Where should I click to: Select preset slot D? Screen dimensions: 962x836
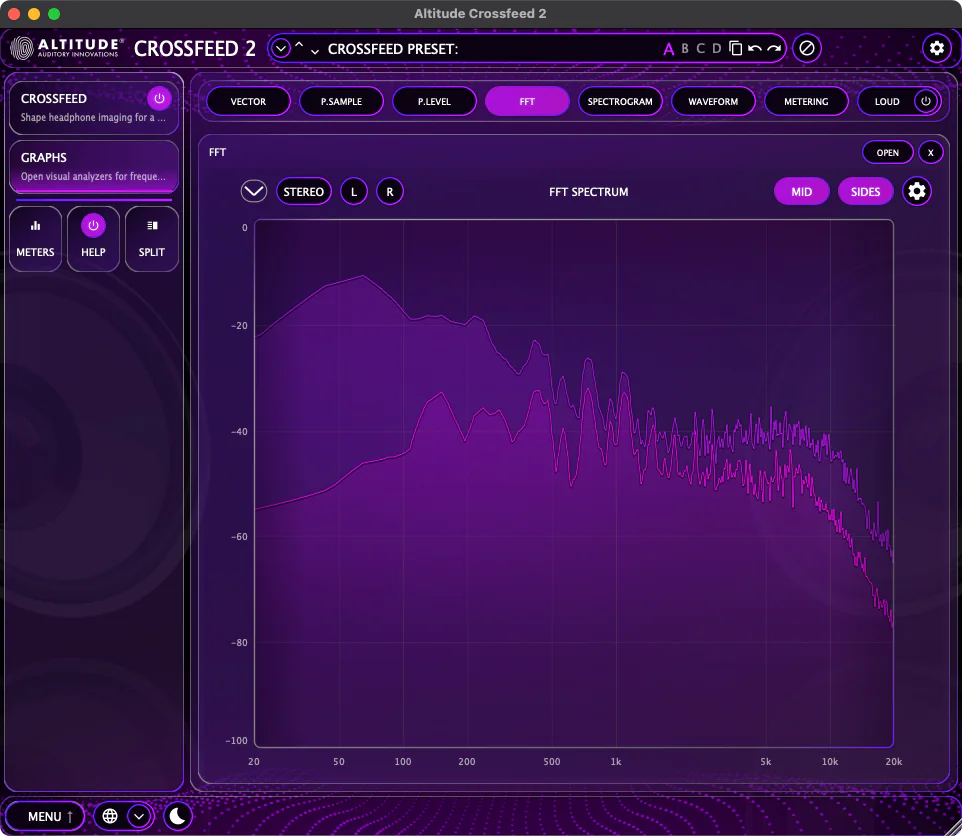[x=716, y=48]
